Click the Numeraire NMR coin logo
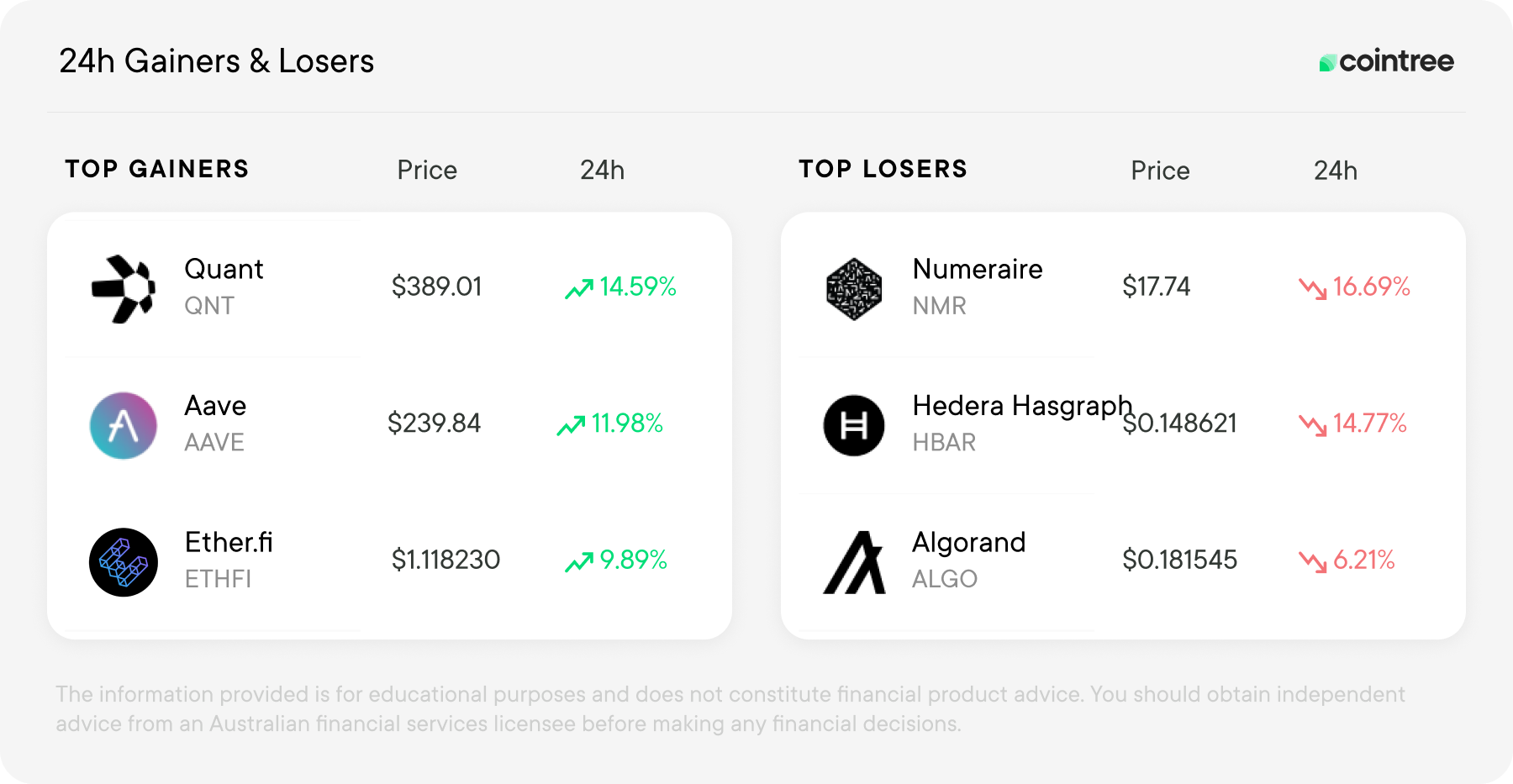Image resolution: width=1513 pixels, height=784 pixels. (x=854, y=289)
